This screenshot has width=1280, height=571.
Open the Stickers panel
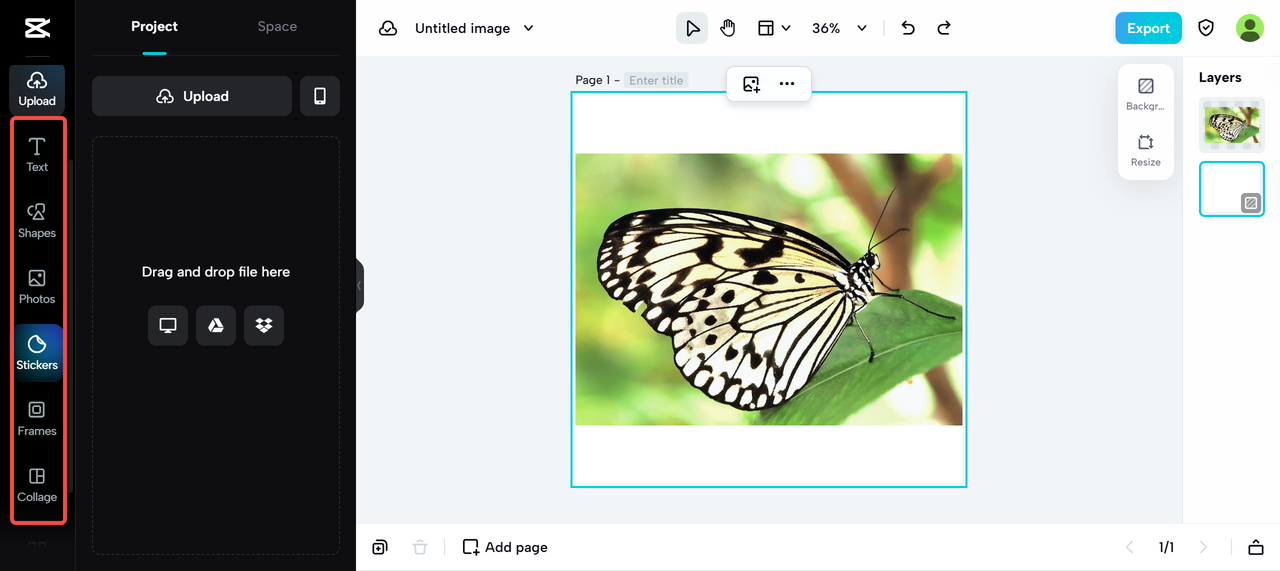coord(37,352)
